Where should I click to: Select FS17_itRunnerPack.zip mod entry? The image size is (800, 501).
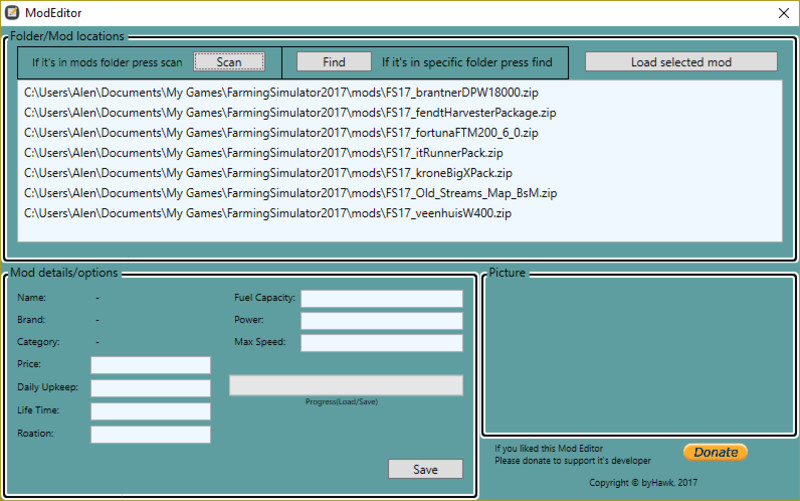click(263, 153)
